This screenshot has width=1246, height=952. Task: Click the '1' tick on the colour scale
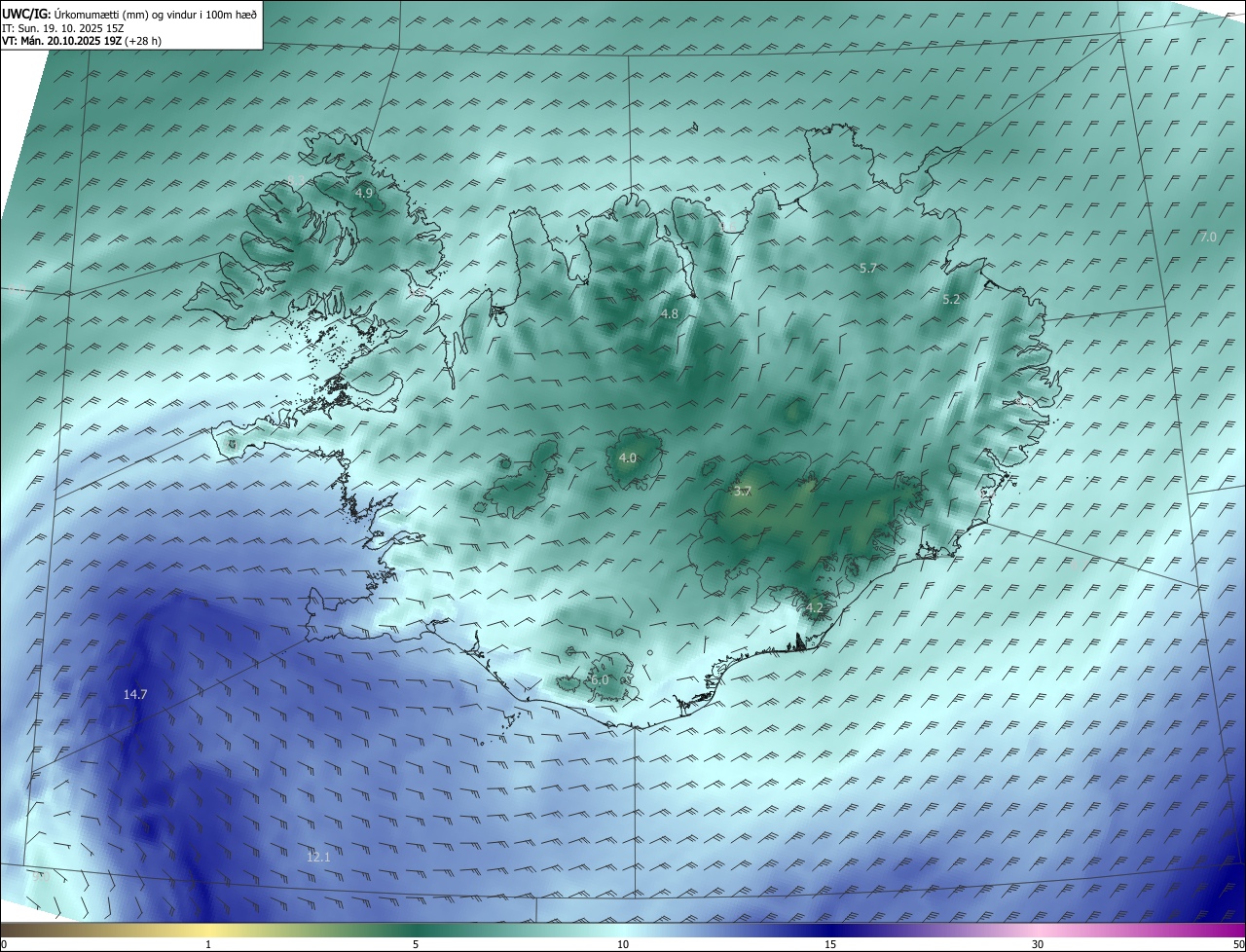tap(208, 944)
